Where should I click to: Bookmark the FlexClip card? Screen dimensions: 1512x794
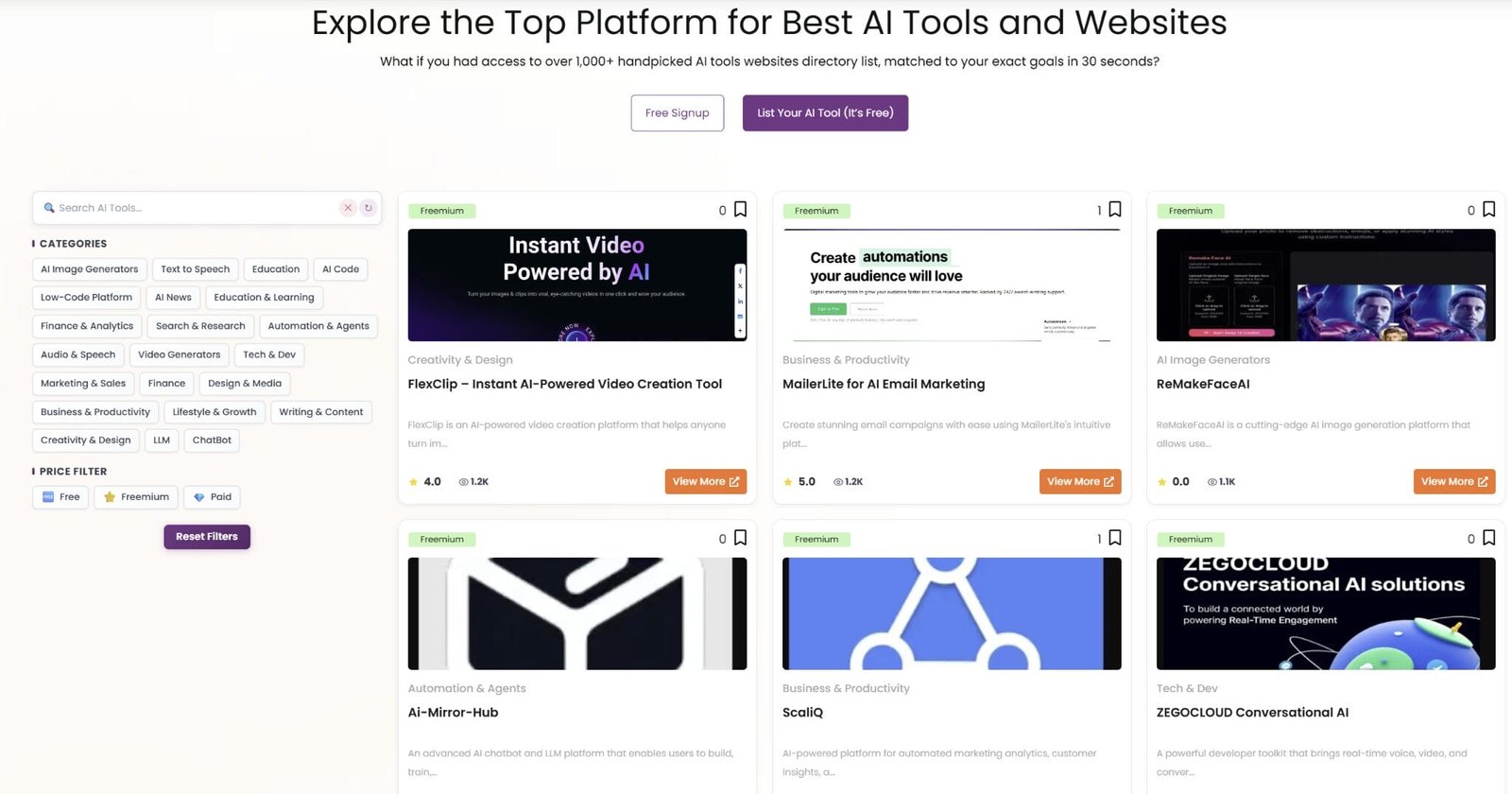click(740, 210)
